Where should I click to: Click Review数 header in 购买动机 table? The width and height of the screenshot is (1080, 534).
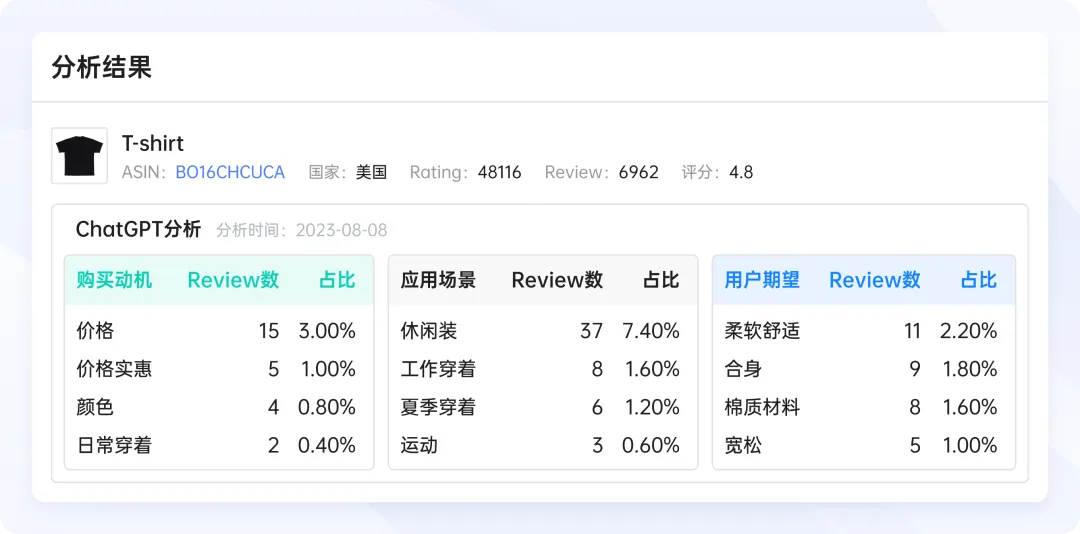[x=233, y=280]
